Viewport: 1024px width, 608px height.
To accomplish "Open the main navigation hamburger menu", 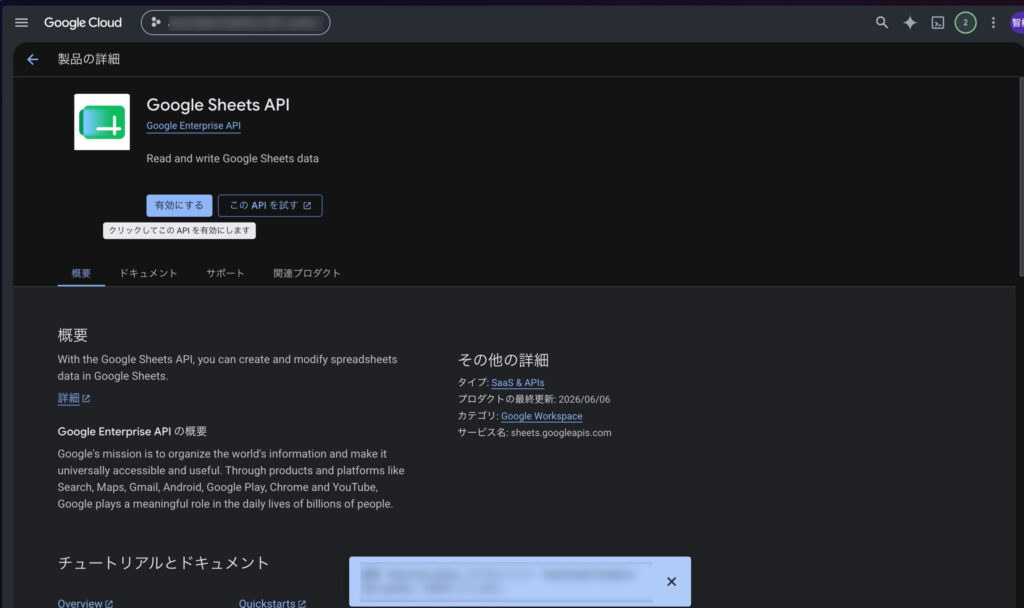I will [x=22, y=23].
